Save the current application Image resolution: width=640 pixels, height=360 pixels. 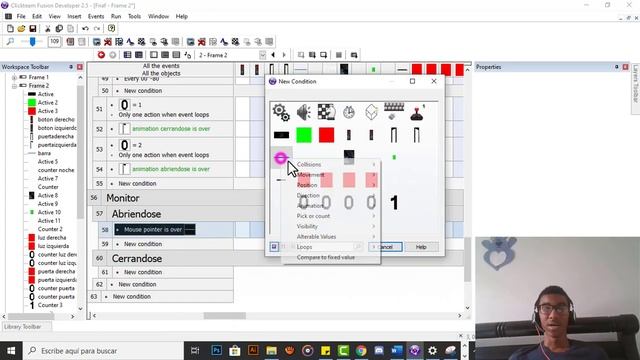pyautogui.click(x=33, y=29)
